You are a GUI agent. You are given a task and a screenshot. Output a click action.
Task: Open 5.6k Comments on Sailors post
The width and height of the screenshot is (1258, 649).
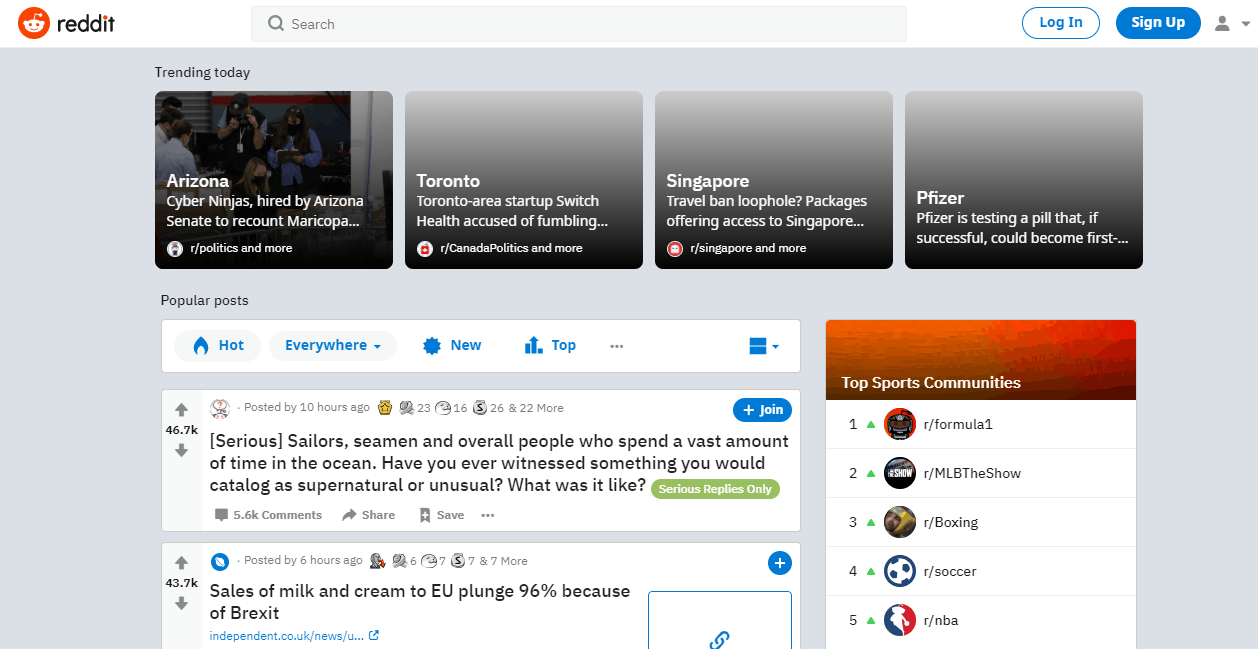(268, 515)
